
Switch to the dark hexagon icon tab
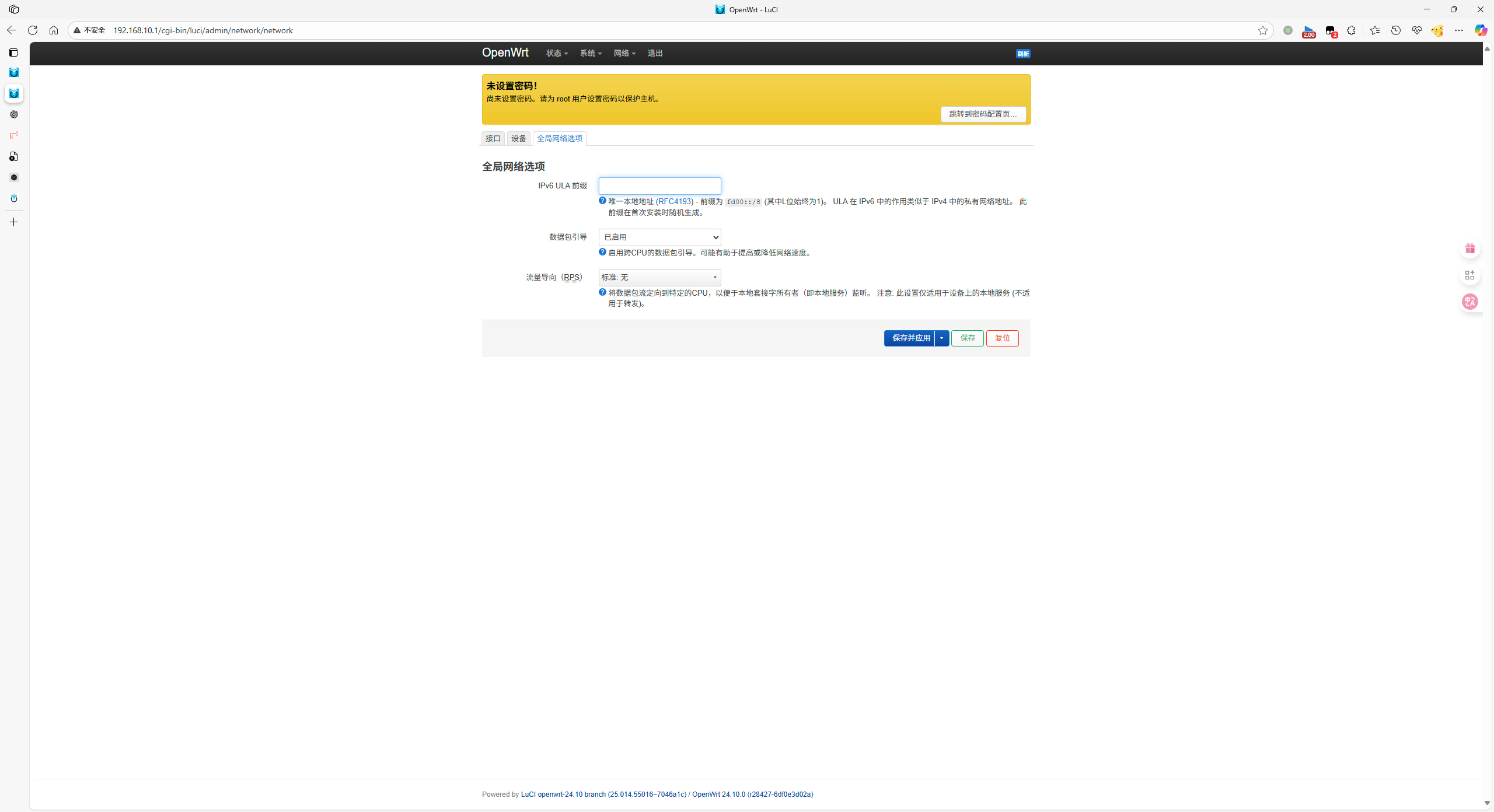14,177
